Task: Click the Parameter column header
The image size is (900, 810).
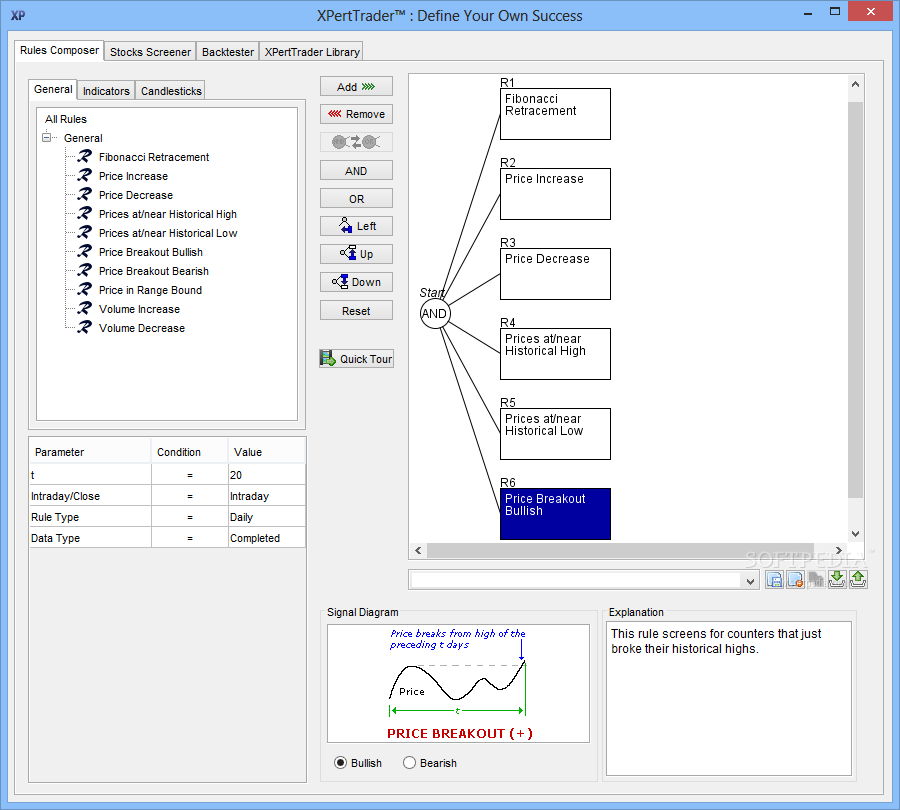Action: 90,452
